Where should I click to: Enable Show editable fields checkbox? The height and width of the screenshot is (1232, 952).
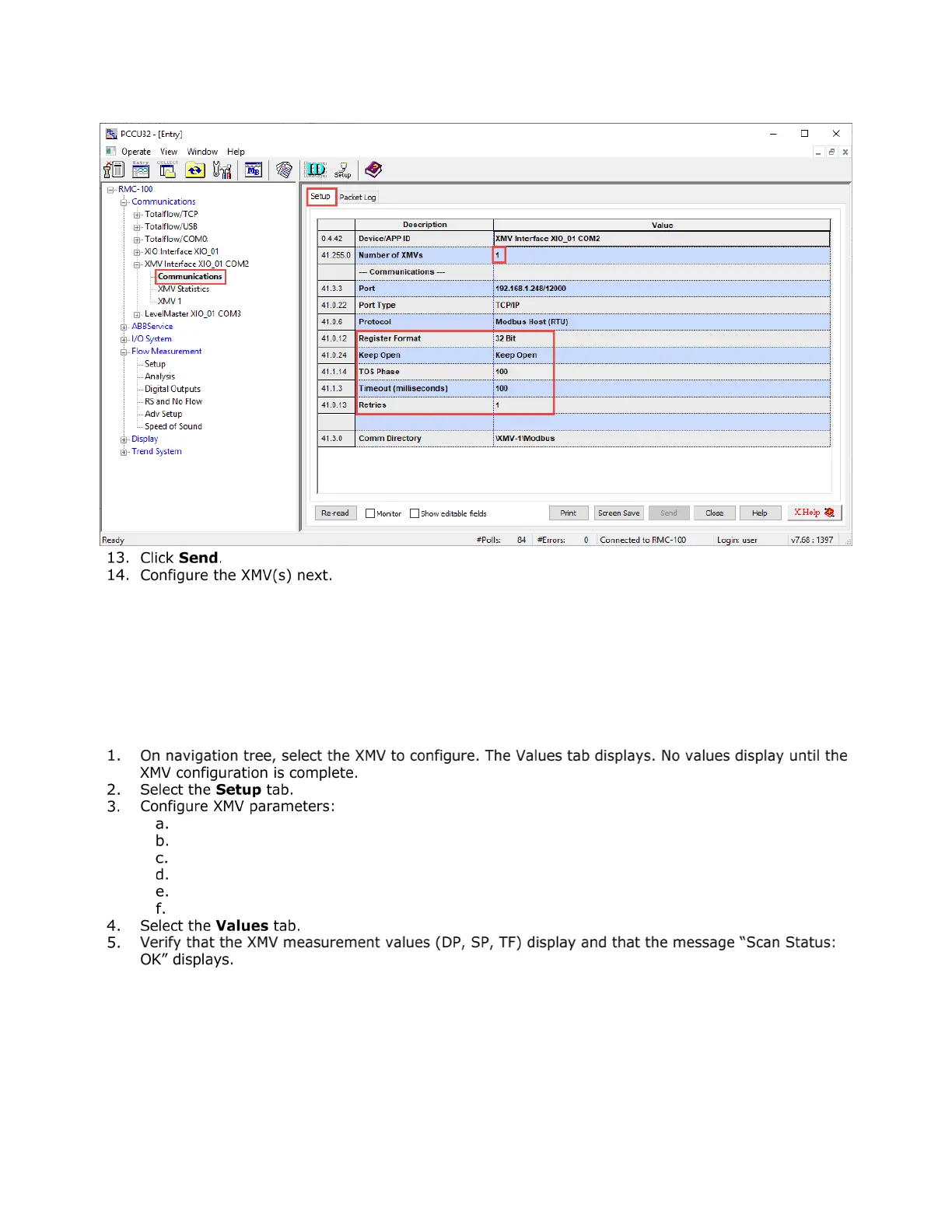click(415, 513)
